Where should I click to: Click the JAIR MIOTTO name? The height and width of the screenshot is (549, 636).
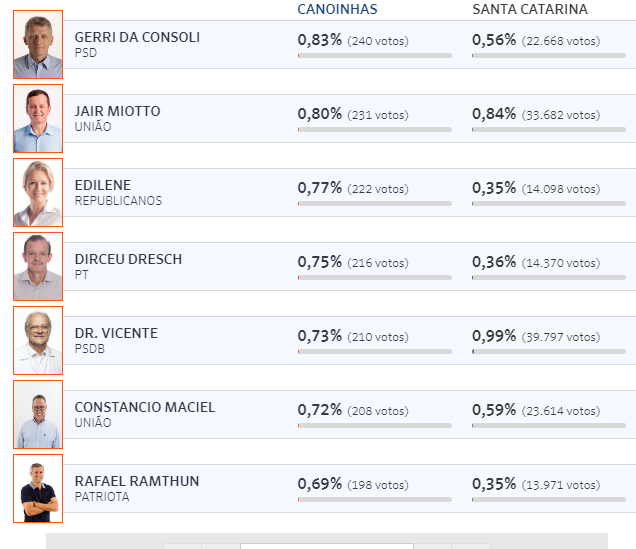tap(118, 111)
